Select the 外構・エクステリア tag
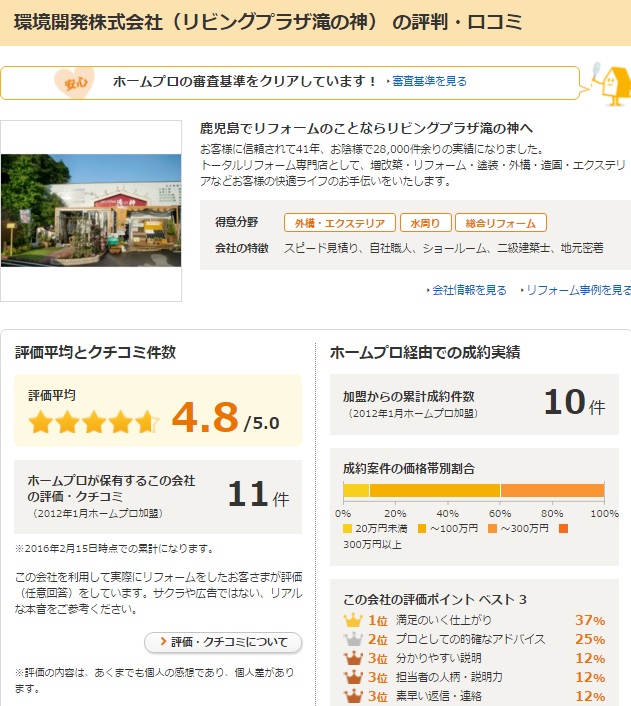 pos(340,223)
